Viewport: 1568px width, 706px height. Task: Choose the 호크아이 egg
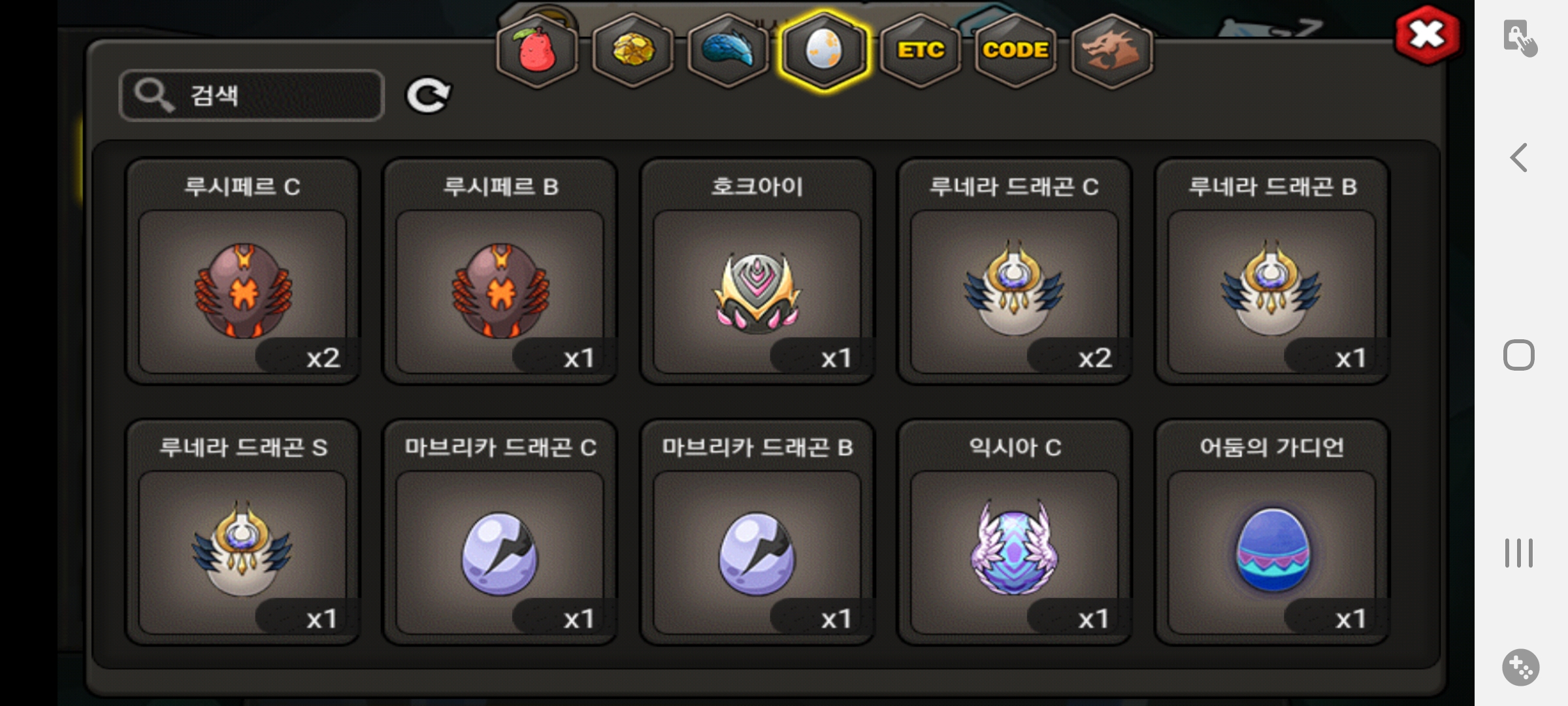(x=757, y=271)
